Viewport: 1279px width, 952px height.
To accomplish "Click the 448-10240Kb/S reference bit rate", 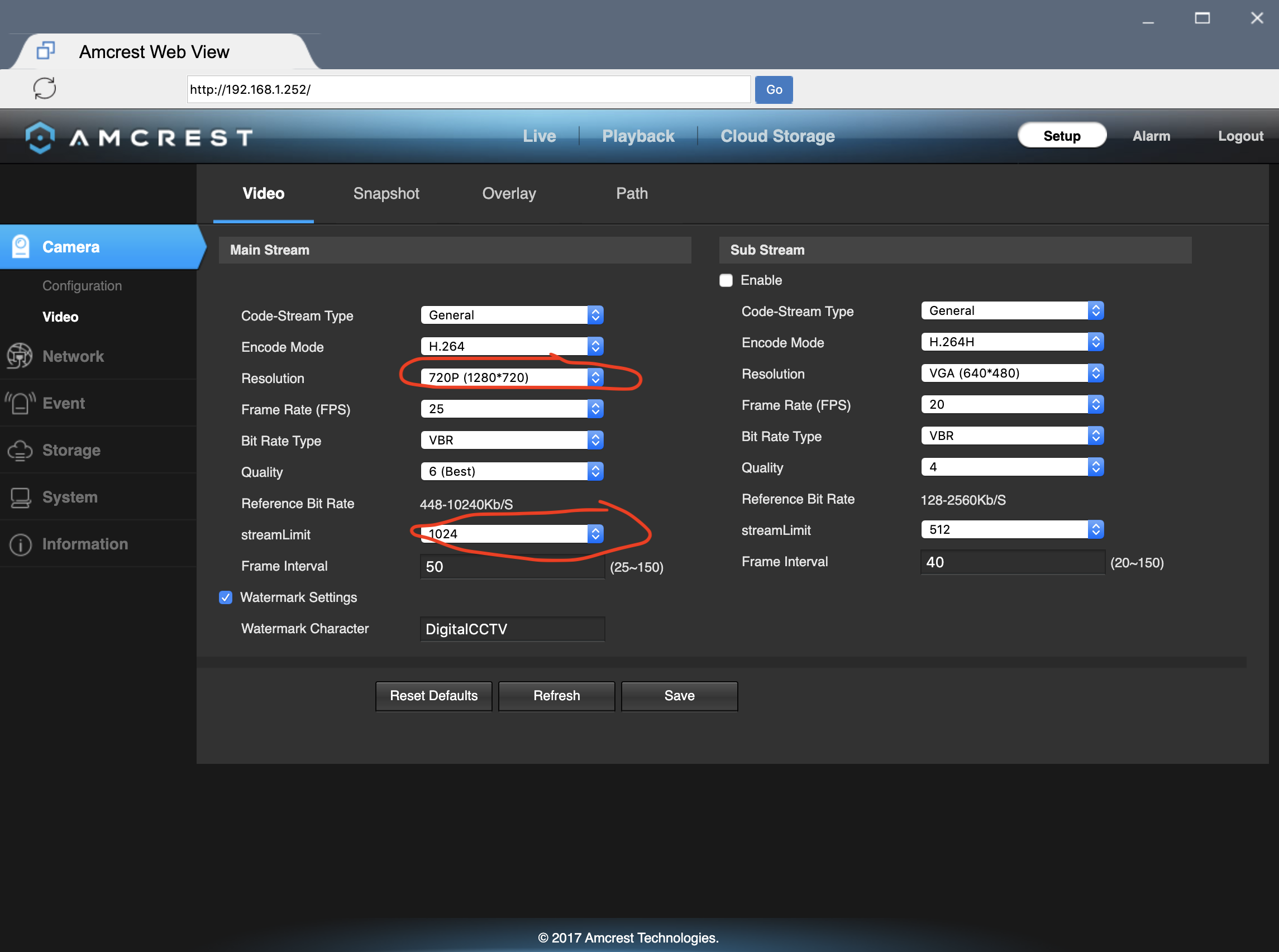I will (466, 504).
